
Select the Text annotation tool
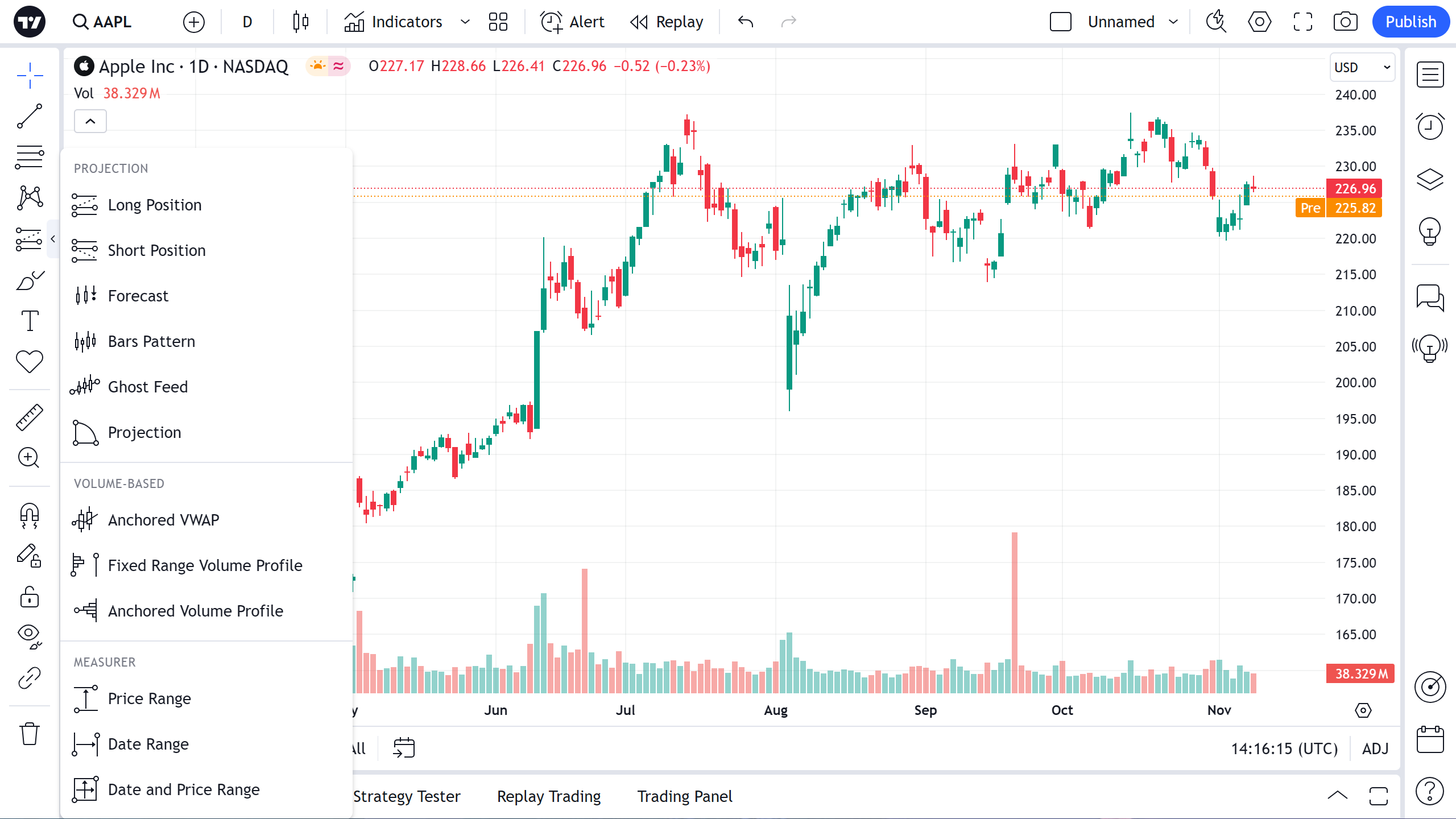click(x=29, y=321)
